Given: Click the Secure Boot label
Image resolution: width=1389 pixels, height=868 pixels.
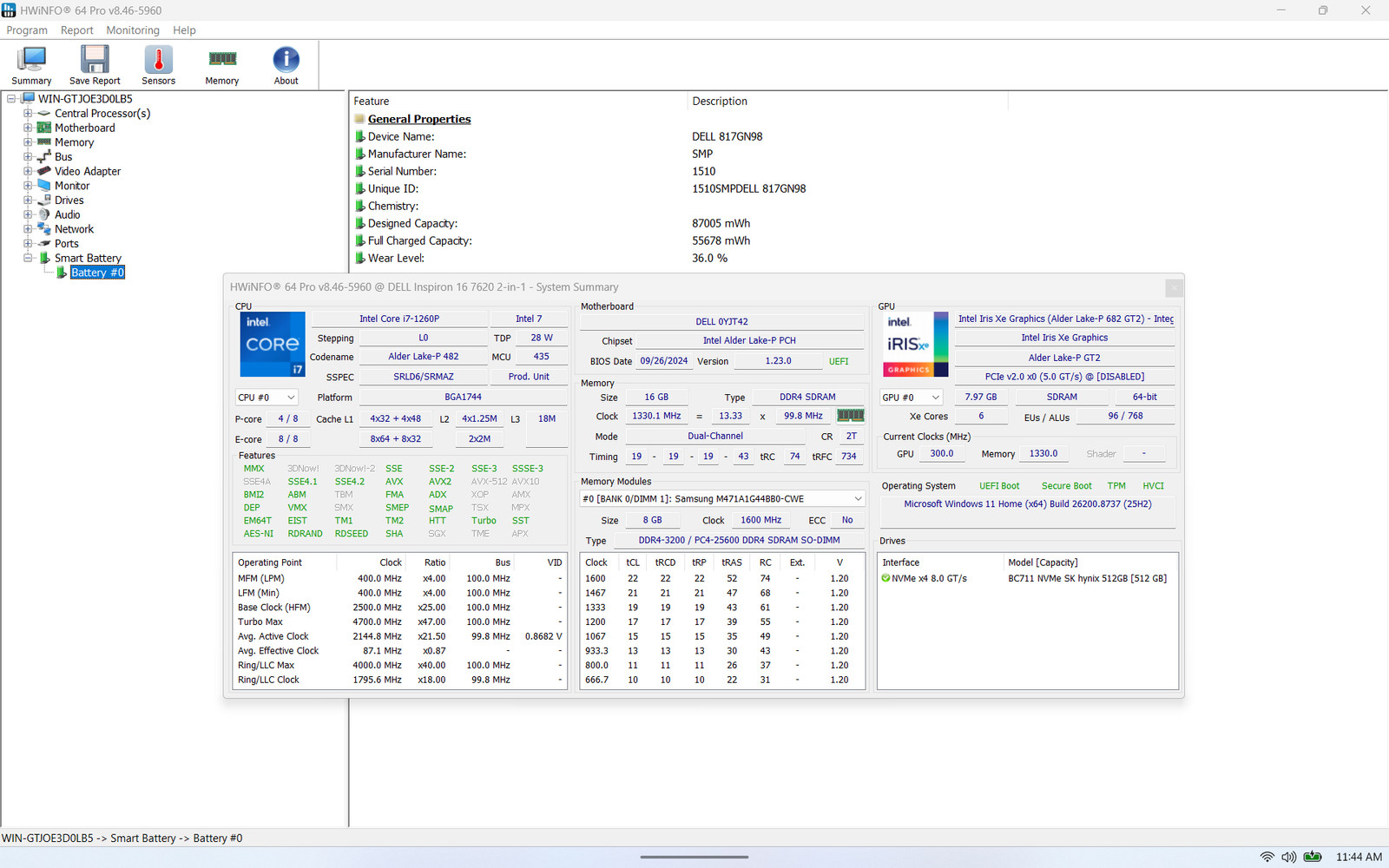Looking at the screenshot, I should pyautogui.click(x=1066, y=486).
